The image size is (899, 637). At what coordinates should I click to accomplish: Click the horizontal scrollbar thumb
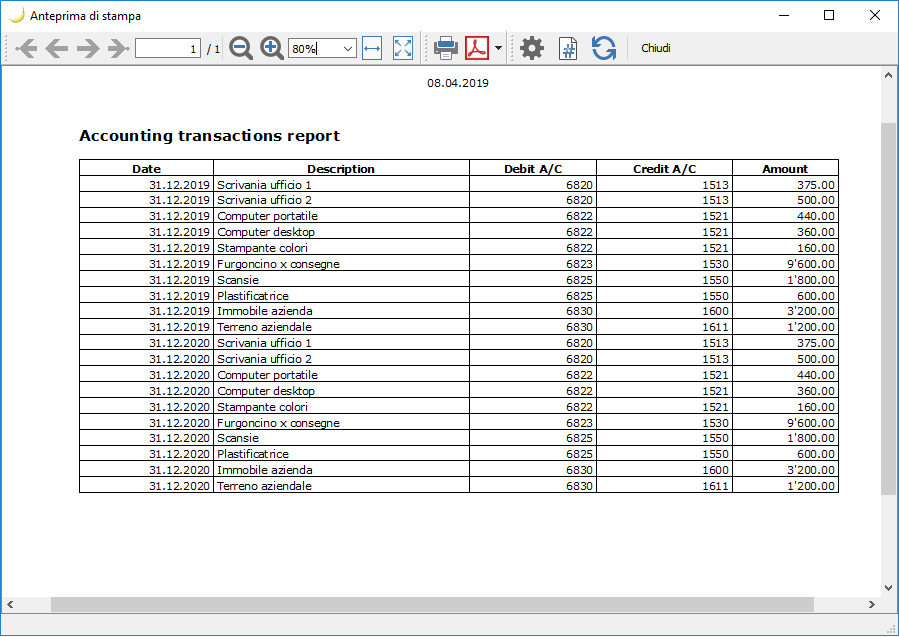tap(432, 604)
